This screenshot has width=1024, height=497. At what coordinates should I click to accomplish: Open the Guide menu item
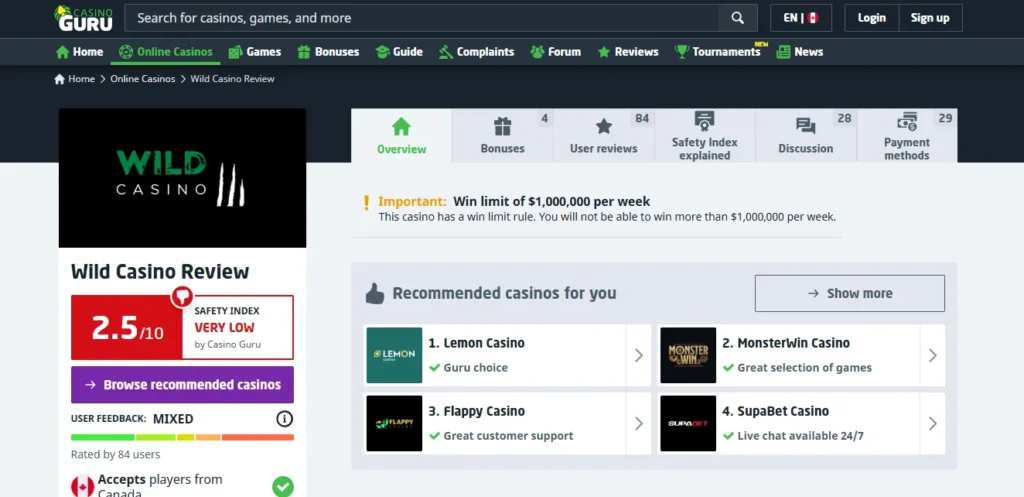click(399, 52)
